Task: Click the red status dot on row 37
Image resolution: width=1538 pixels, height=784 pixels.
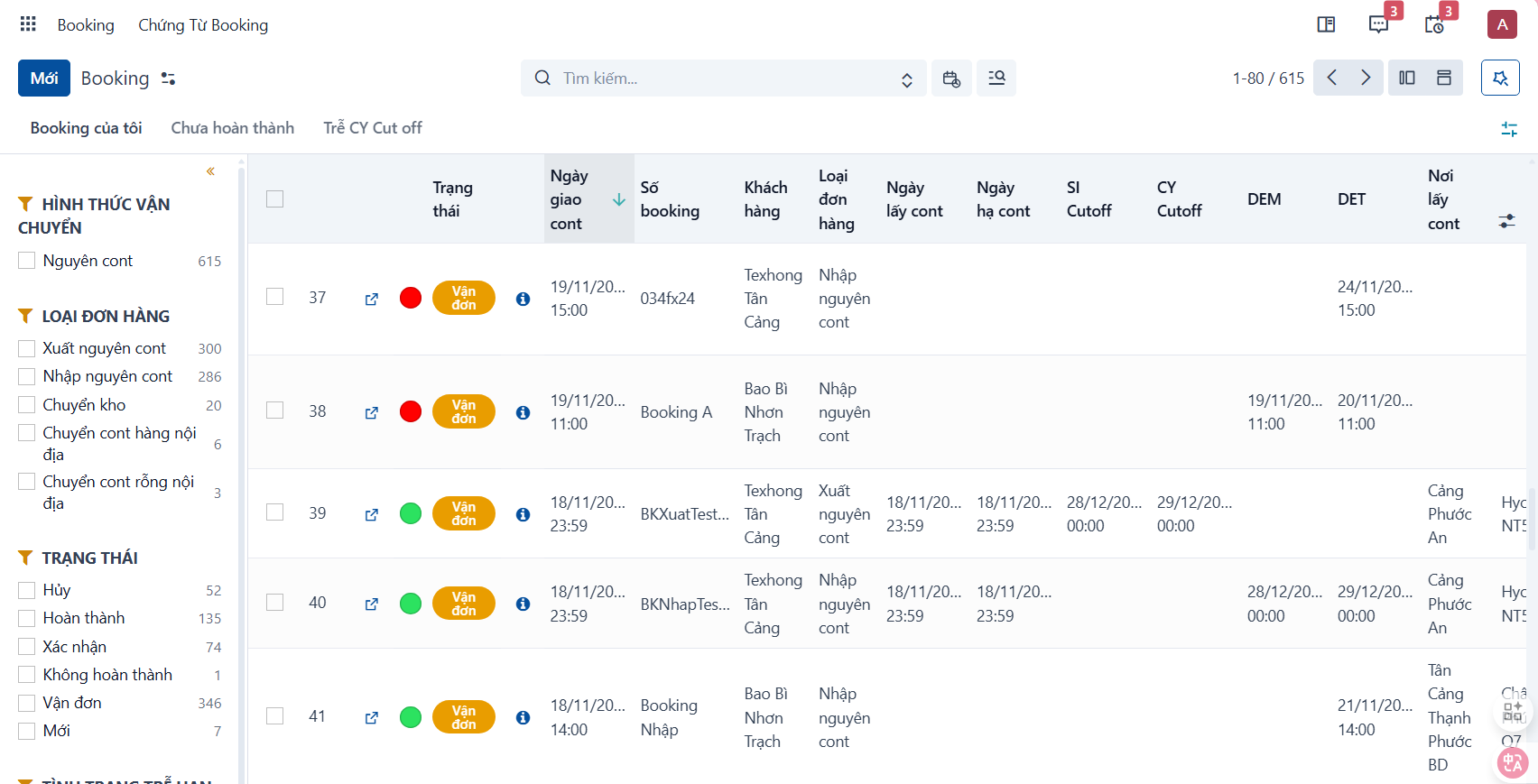Action: click(x=411, y=298)
